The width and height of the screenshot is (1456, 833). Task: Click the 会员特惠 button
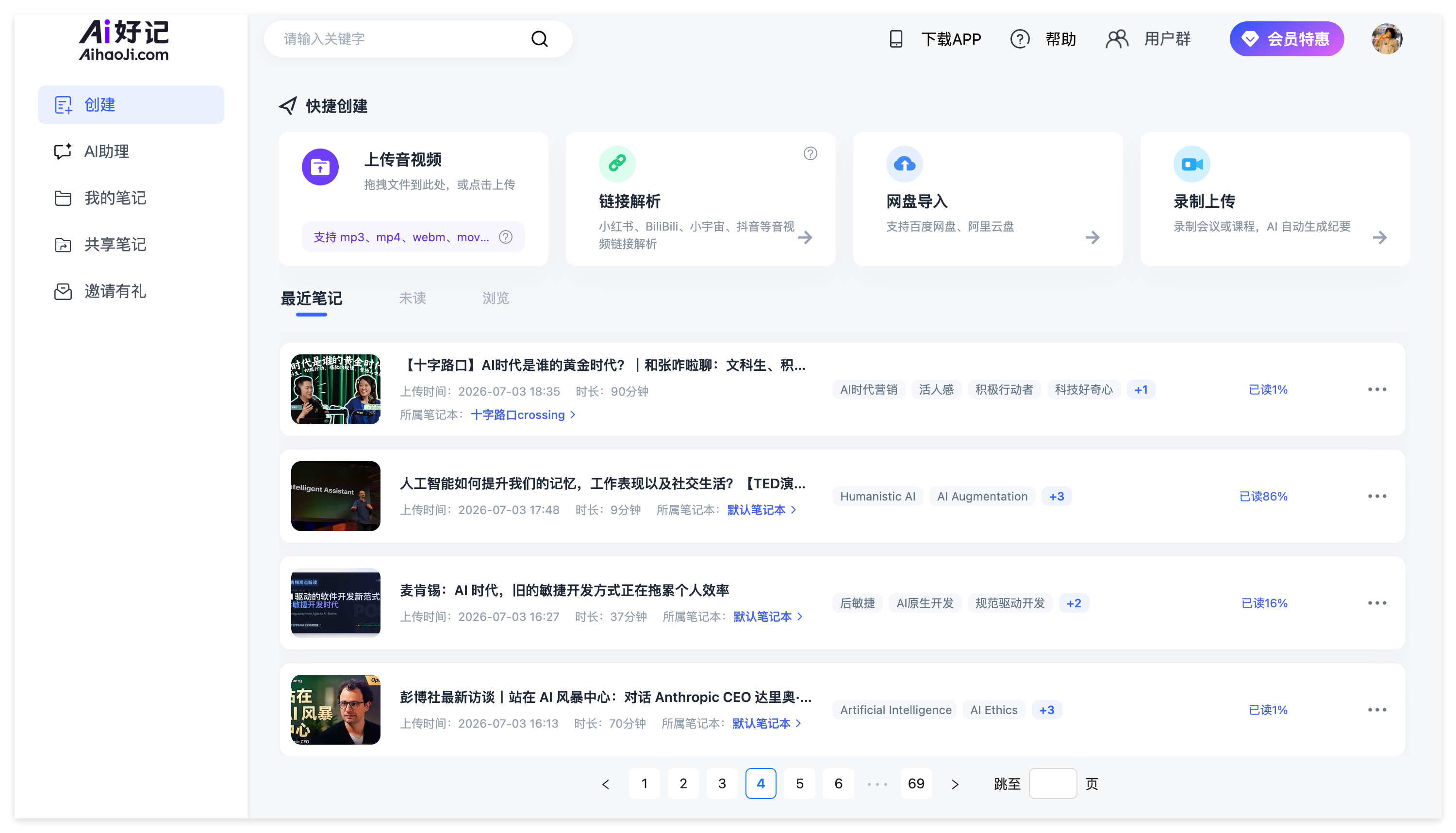[1287, 39]
